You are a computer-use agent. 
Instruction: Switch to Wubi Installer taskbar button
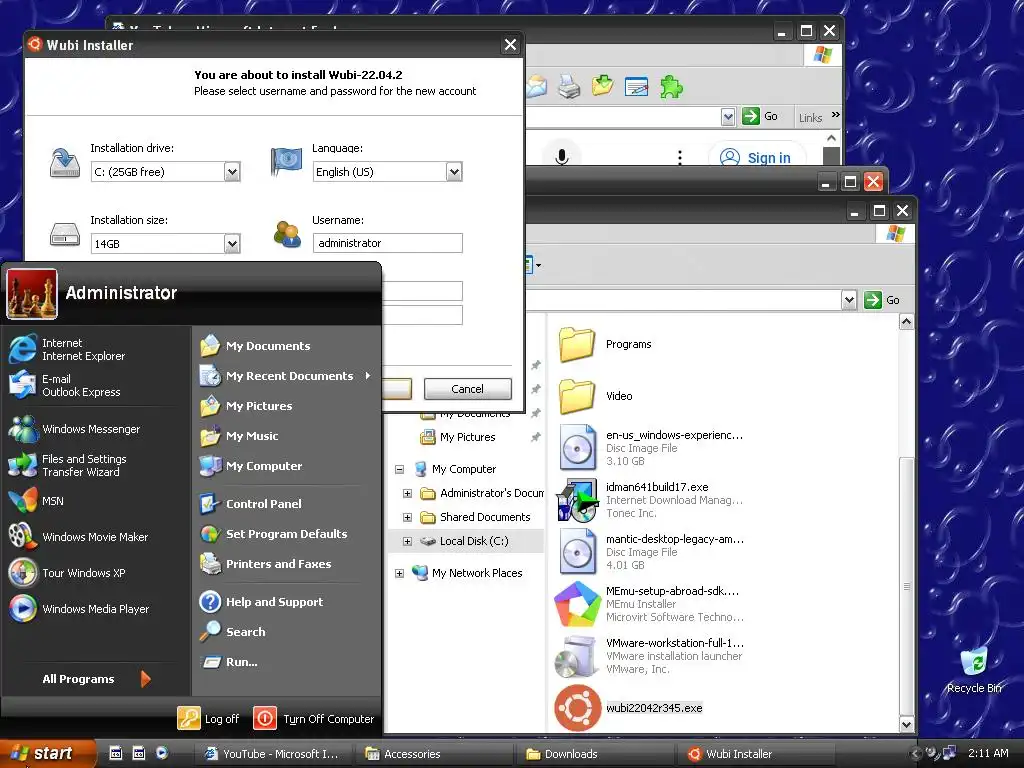click(x=756, y=754)
